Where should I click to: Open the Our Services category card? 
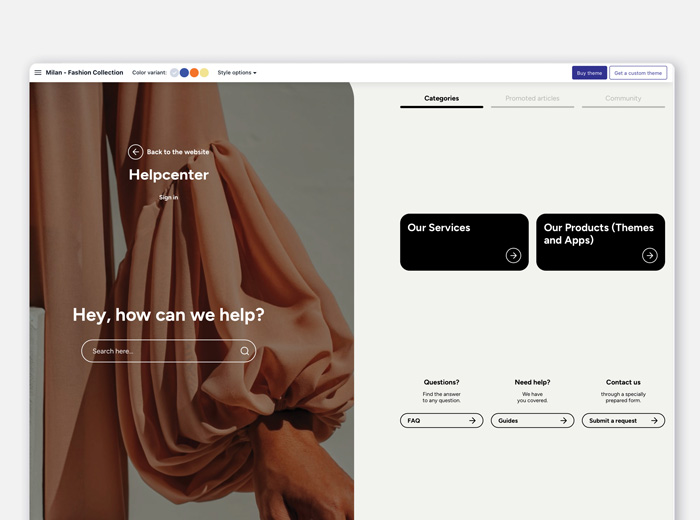click(x=464, y=242)
